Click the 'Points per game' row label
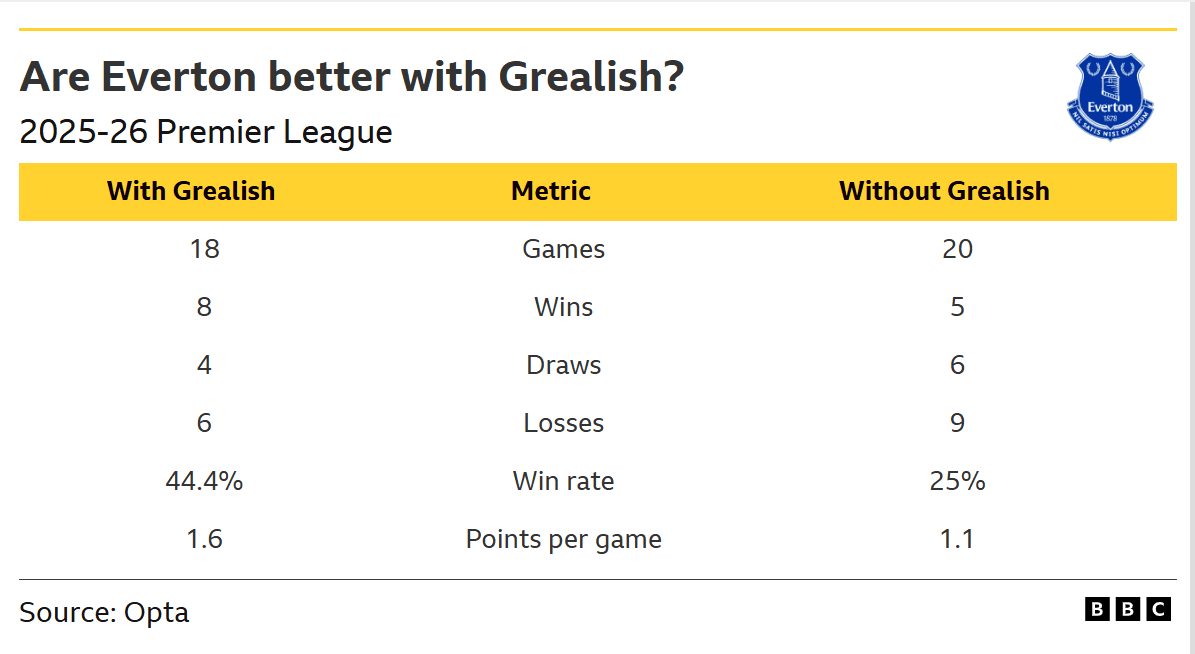 click(x=563, y=539)
